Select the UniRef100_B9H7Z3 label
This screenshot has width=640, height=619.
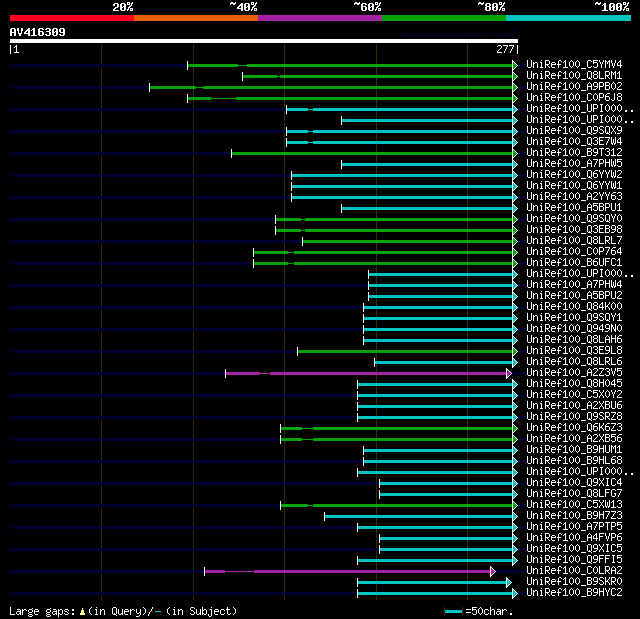point(574,516)
